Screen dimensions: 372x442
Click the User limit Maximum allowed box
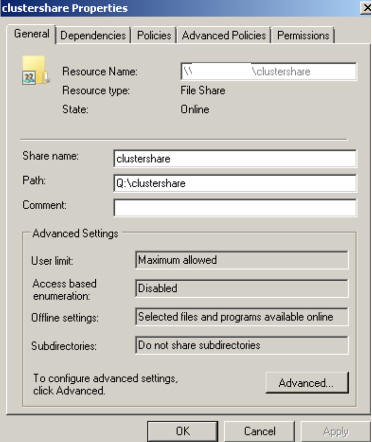pos(242,260)
